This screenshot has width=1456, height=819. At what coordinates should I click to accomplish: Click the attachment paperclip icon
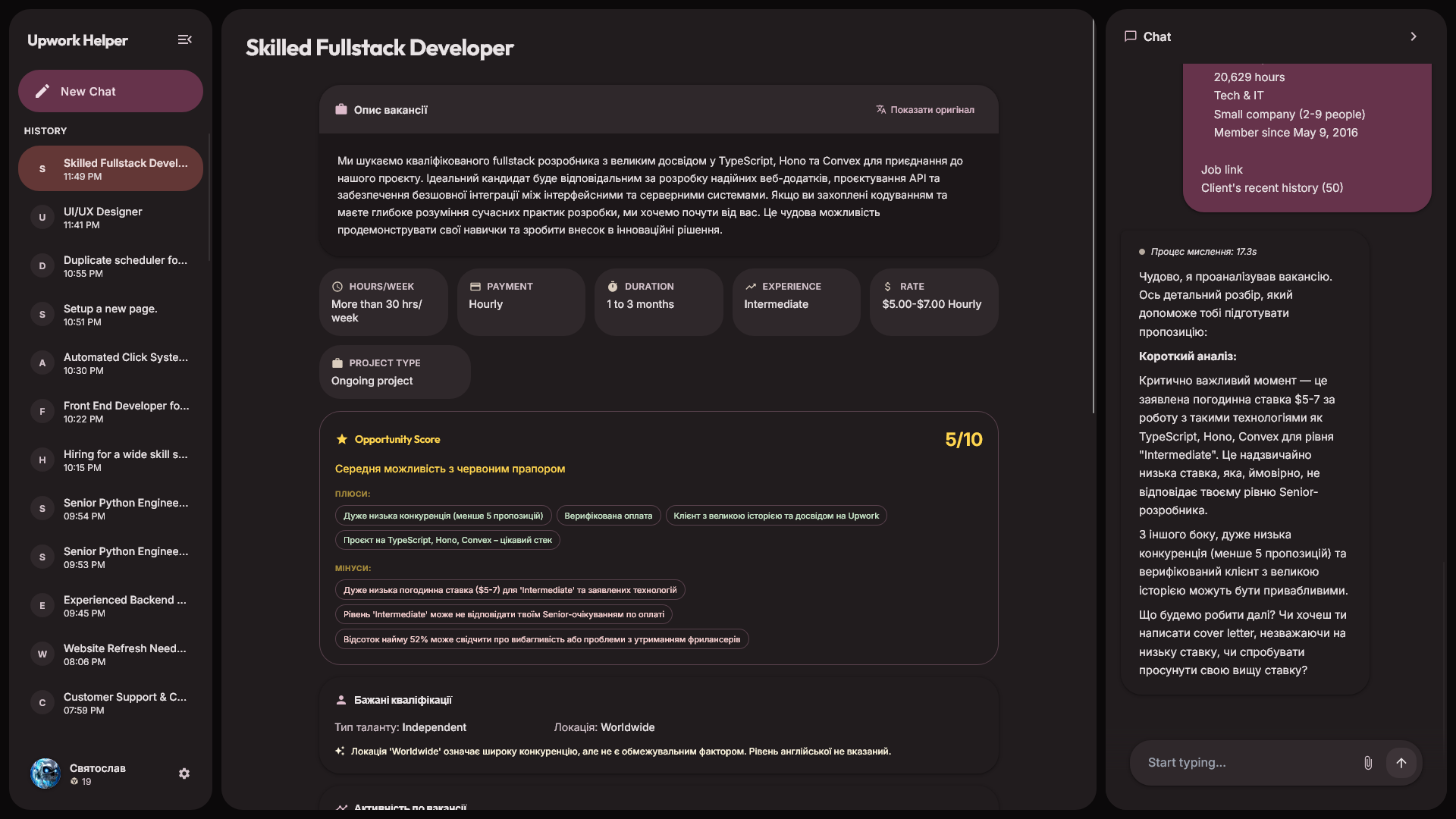1368,763
